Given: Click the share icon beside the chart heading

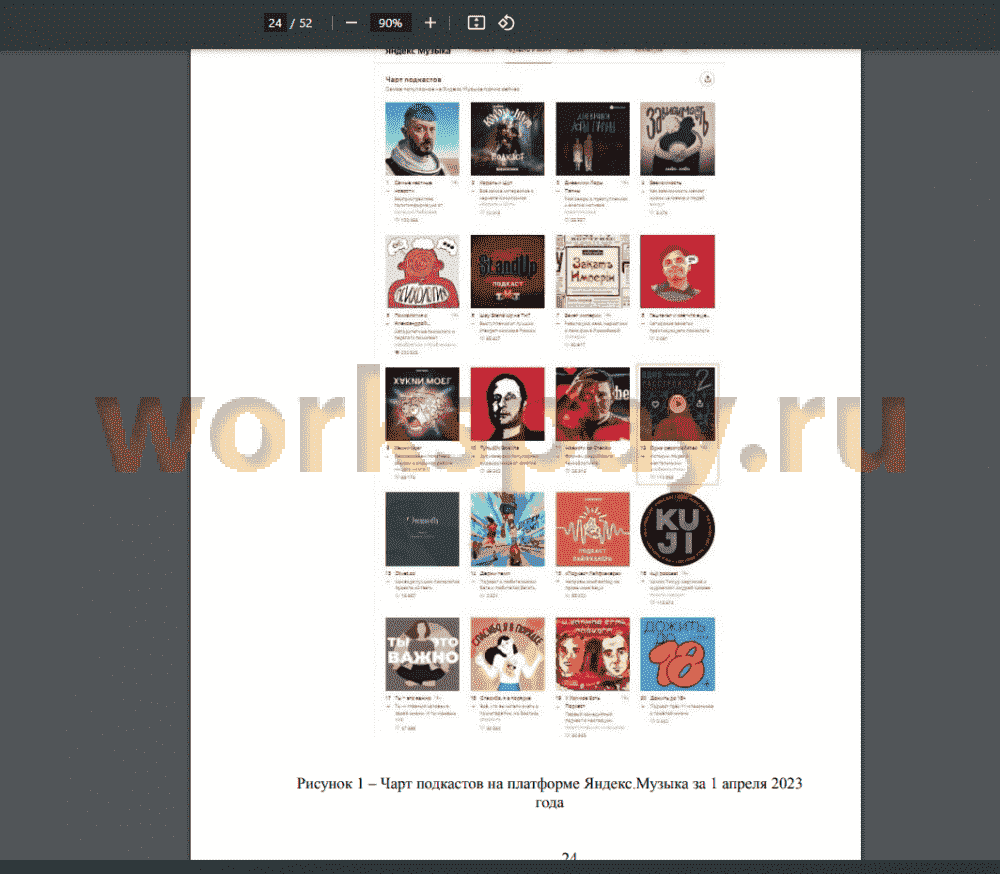Looking at the screenshot, I should 707,79.
